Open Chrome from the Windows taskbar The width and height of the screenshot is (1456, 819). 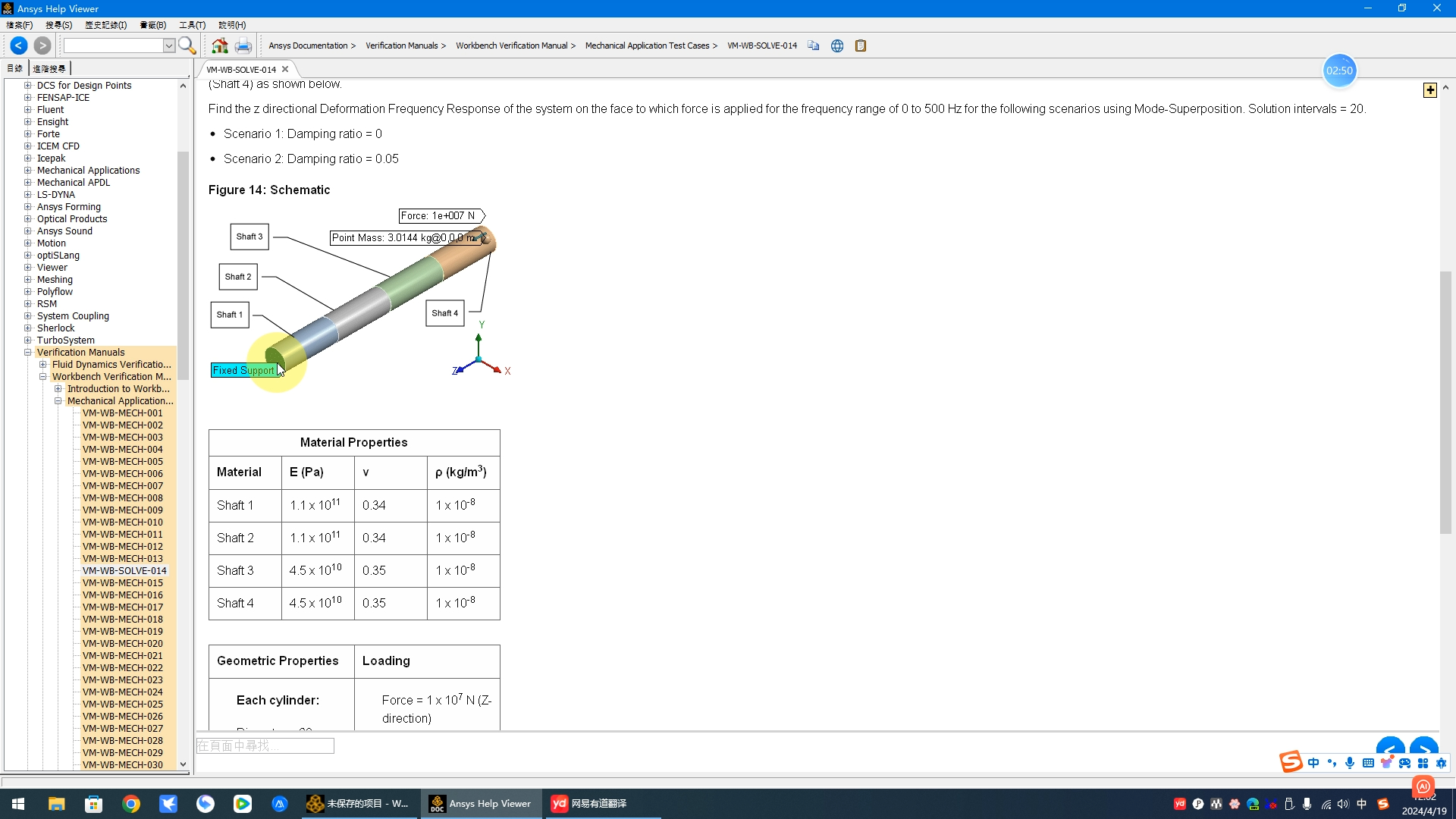(131, 804)
